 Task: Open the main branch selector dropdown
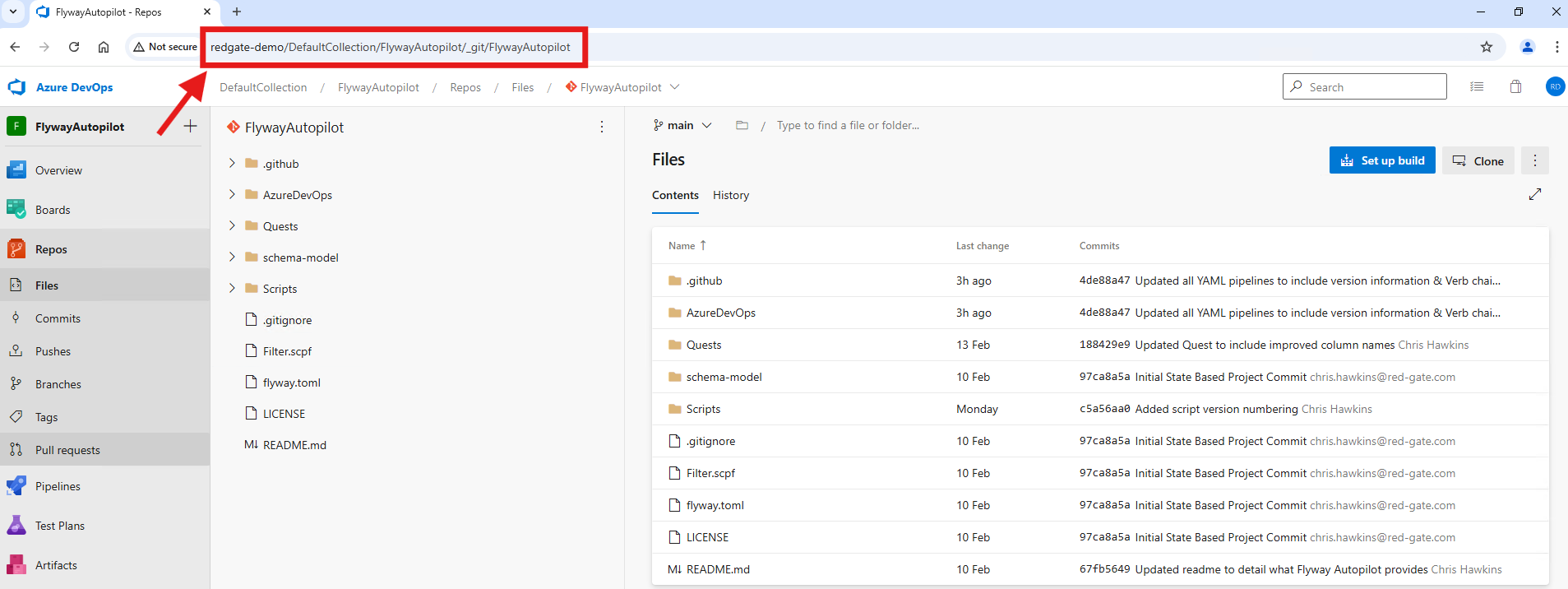point(682,125)
